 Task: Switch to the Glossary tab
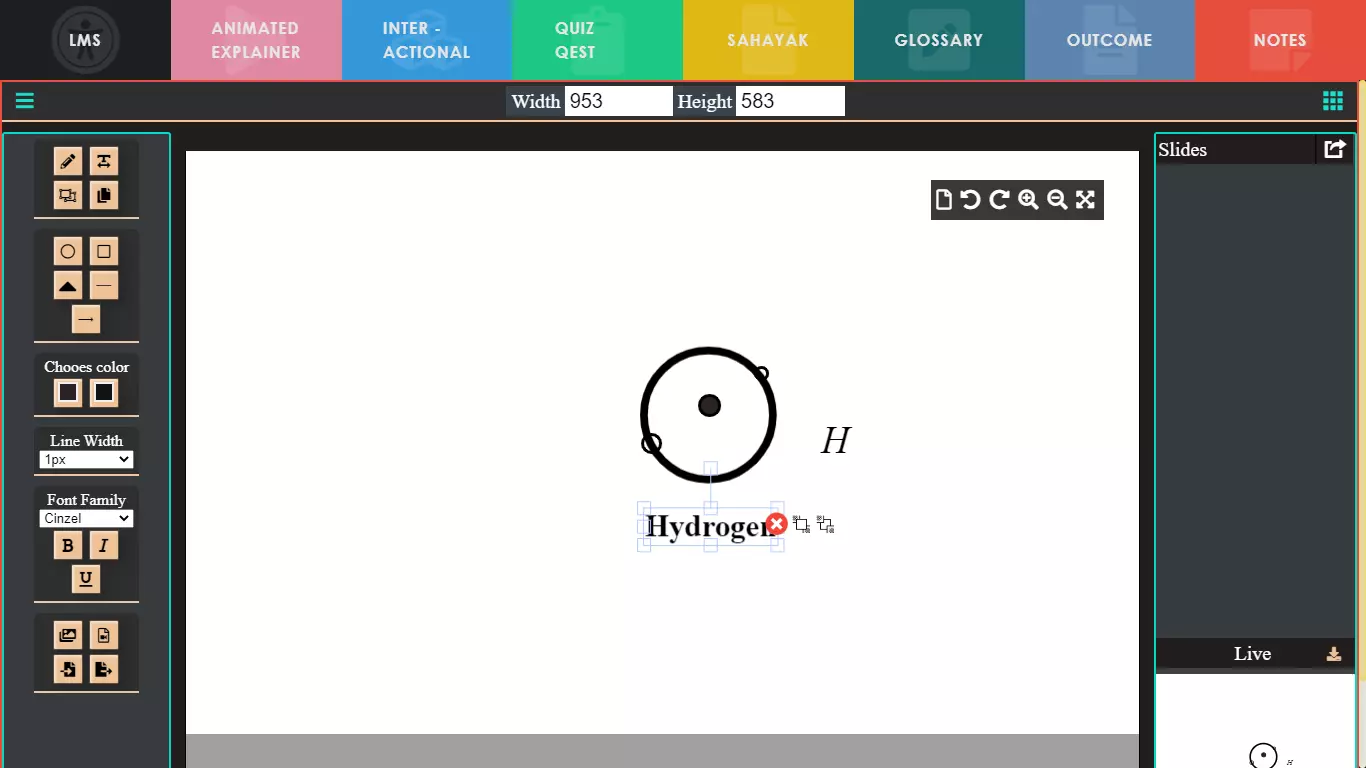click(x=939, y=40)
